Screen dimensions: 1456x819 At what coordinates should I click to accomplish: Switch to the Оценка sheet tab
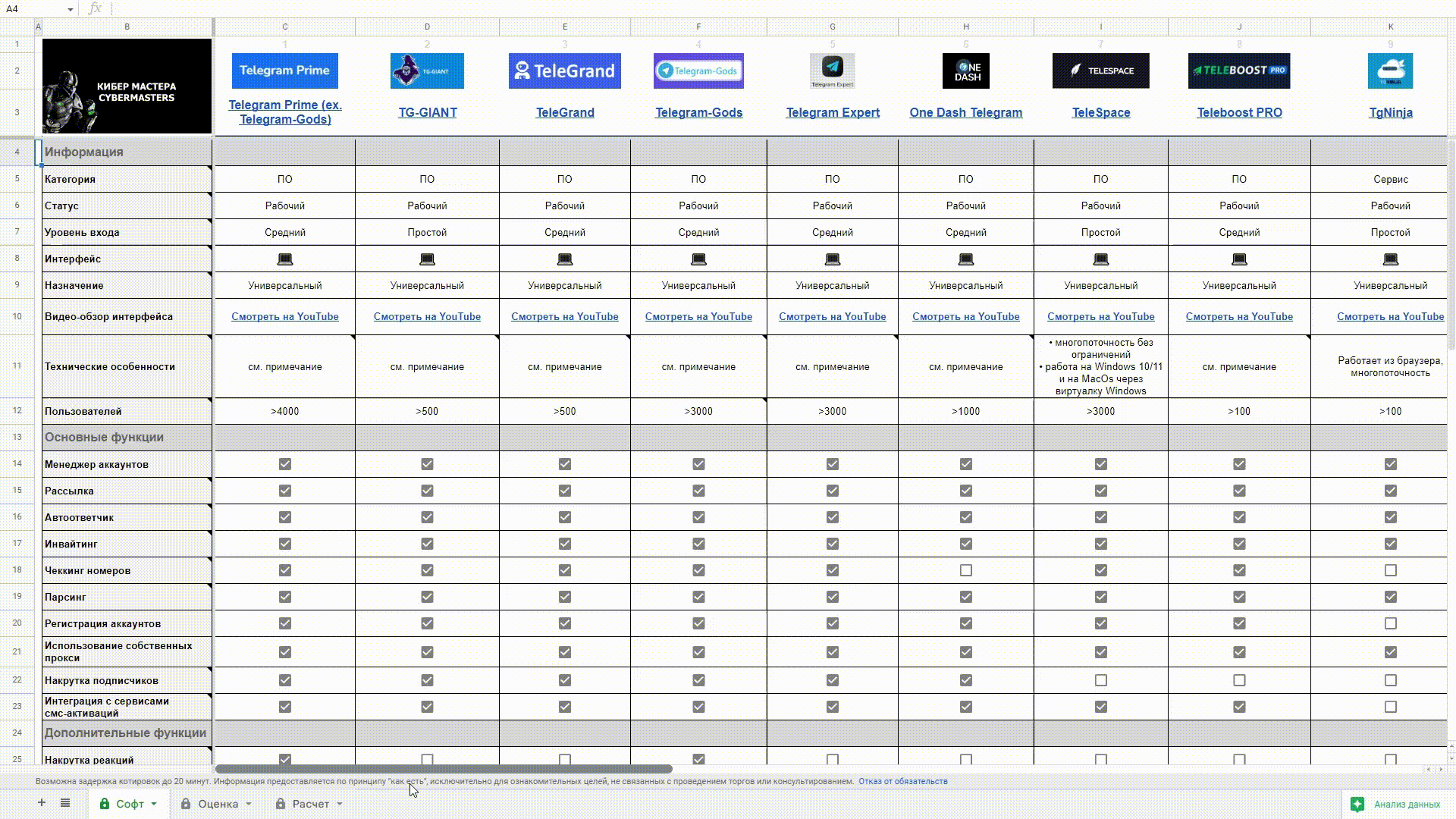pos(218,804)
